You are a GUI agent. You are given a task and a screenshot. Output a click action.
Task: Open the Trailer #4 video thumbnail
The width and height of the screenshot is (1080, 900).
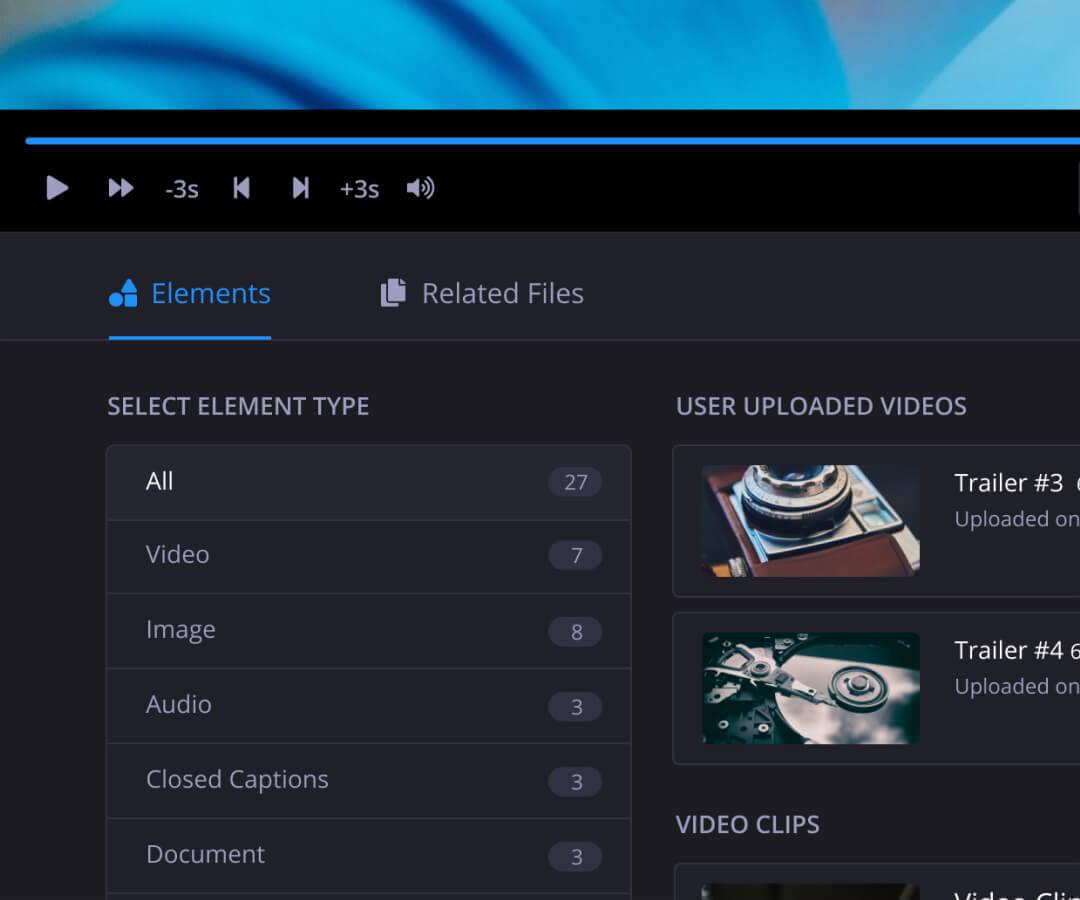click(810, 687)
